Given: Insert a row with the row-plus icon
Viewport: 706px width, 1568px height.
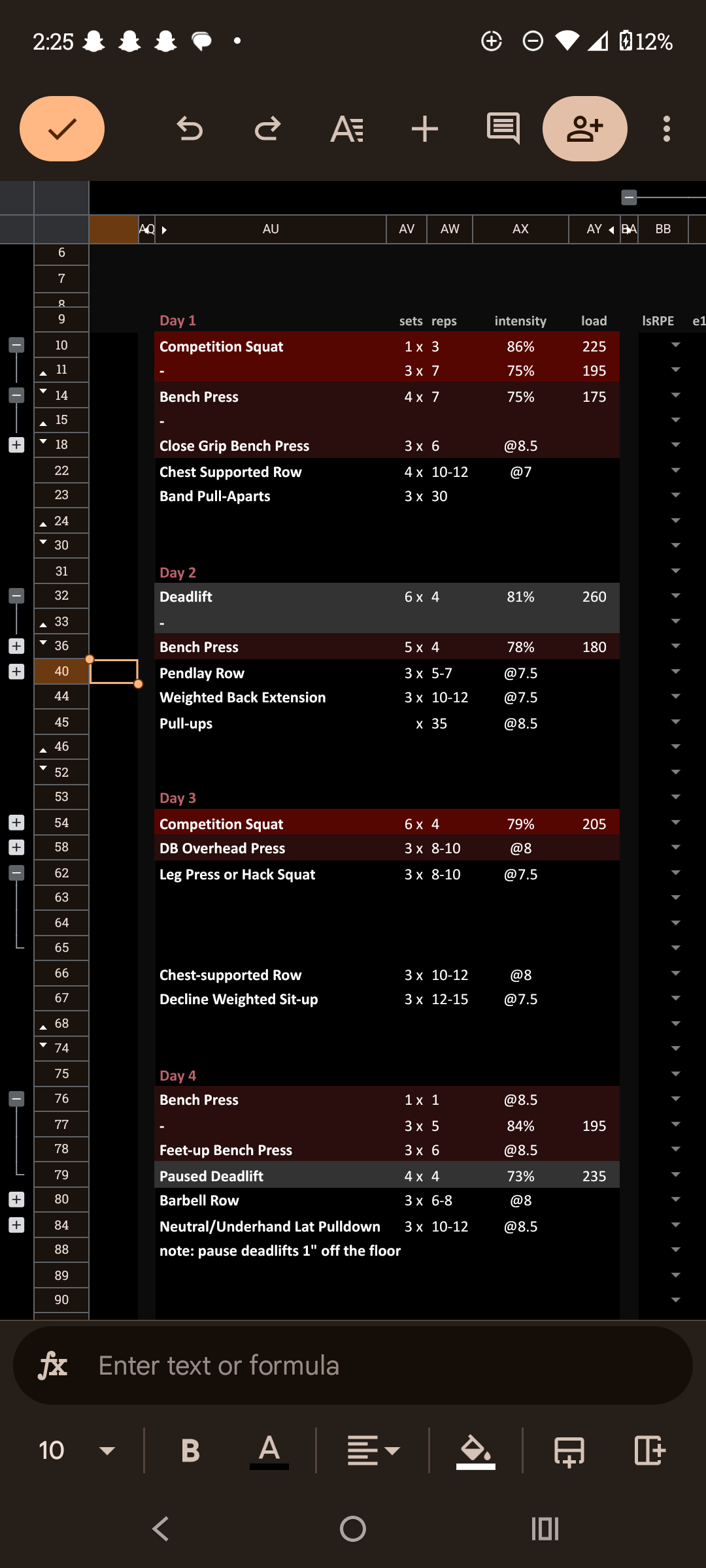Looking at the screenshot, I should [x=569, y=1451].
